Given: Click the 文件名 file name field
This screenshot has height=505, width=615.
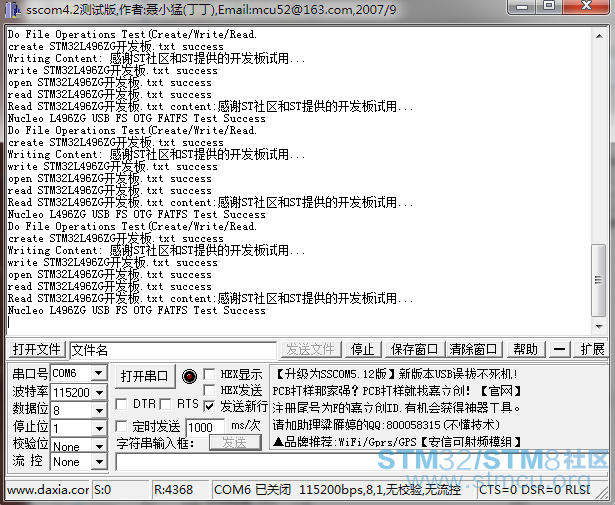Looking at the screenshot, I should pyautogui.click(x=173, y=350).
